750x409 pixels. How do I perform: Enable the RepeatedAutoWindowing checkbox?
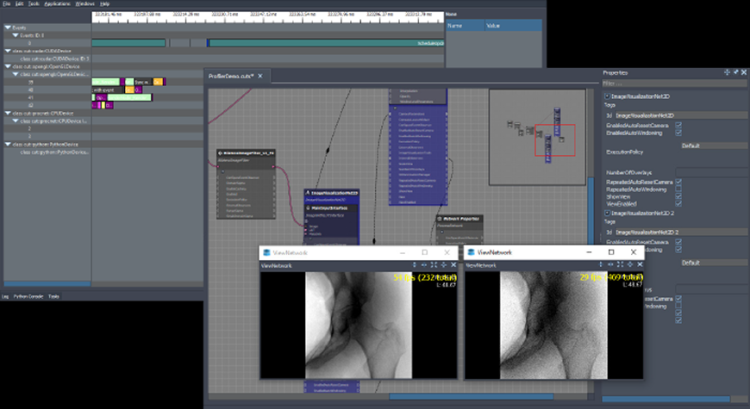678,189
